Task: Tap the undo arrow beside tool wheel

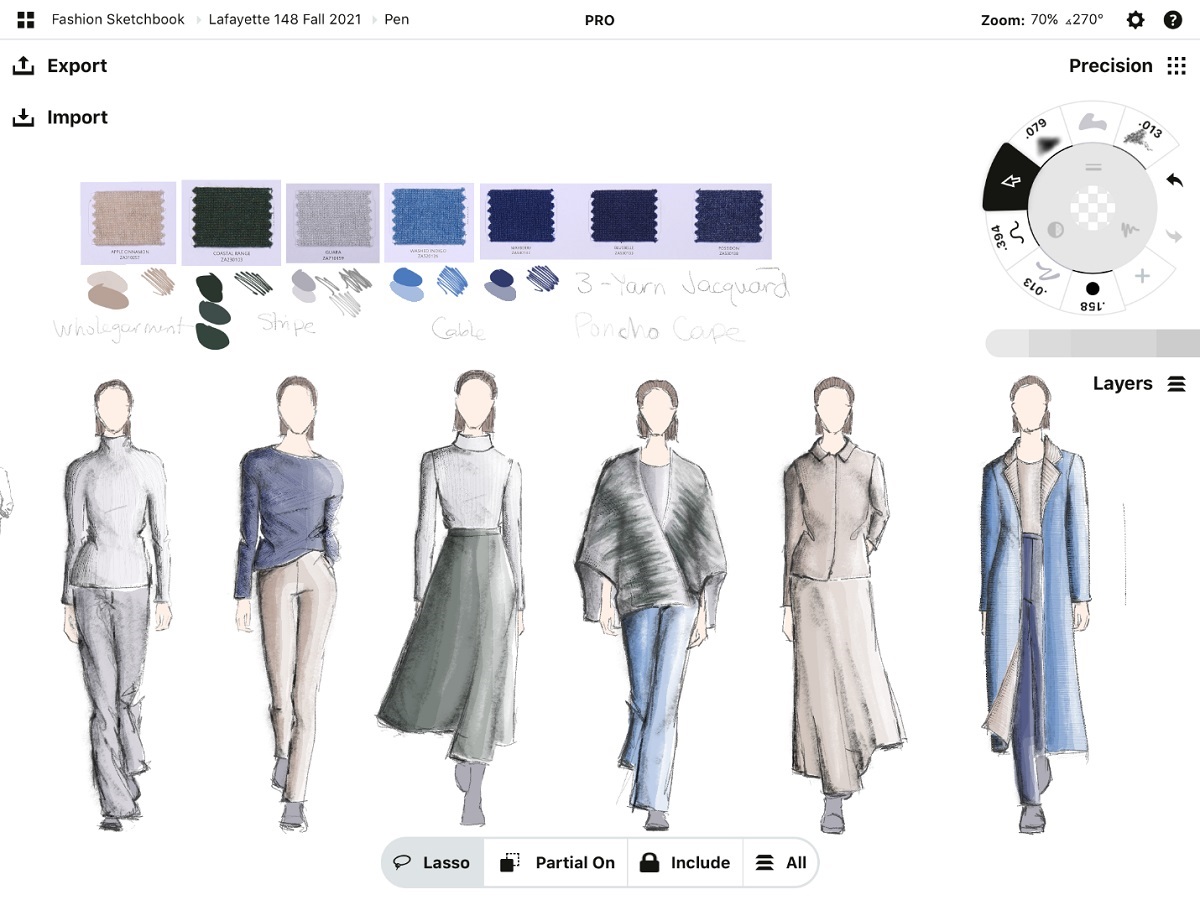Action: tap(1174, 180)
